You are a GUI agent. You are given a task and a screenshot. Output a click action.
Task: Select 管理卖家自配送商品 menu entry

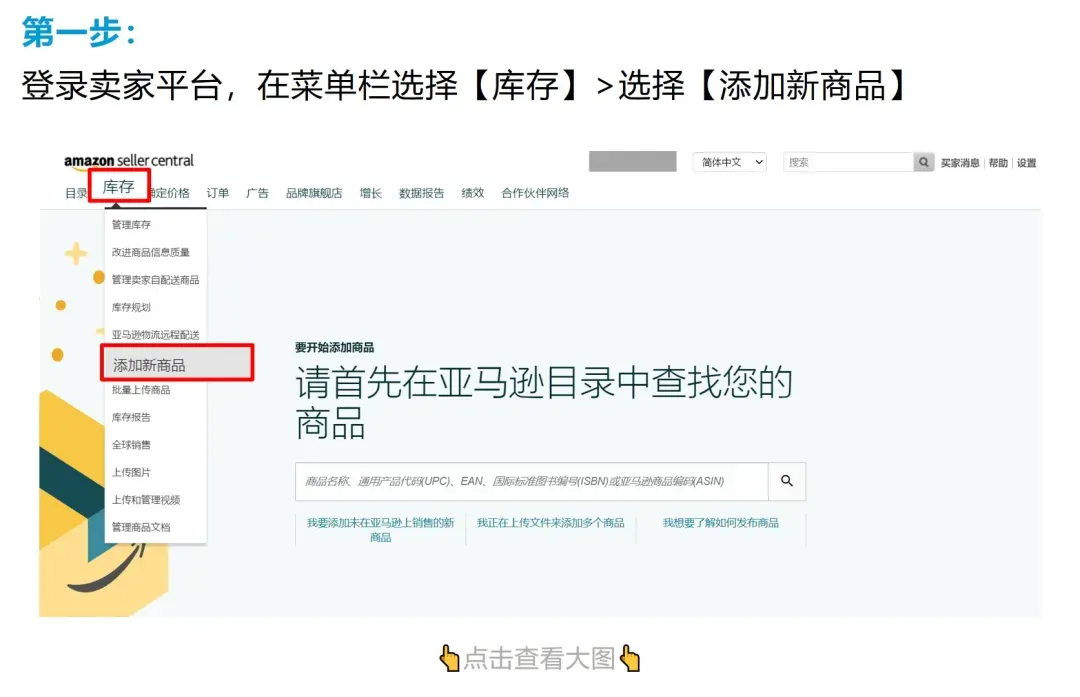[x=155, y=280]
